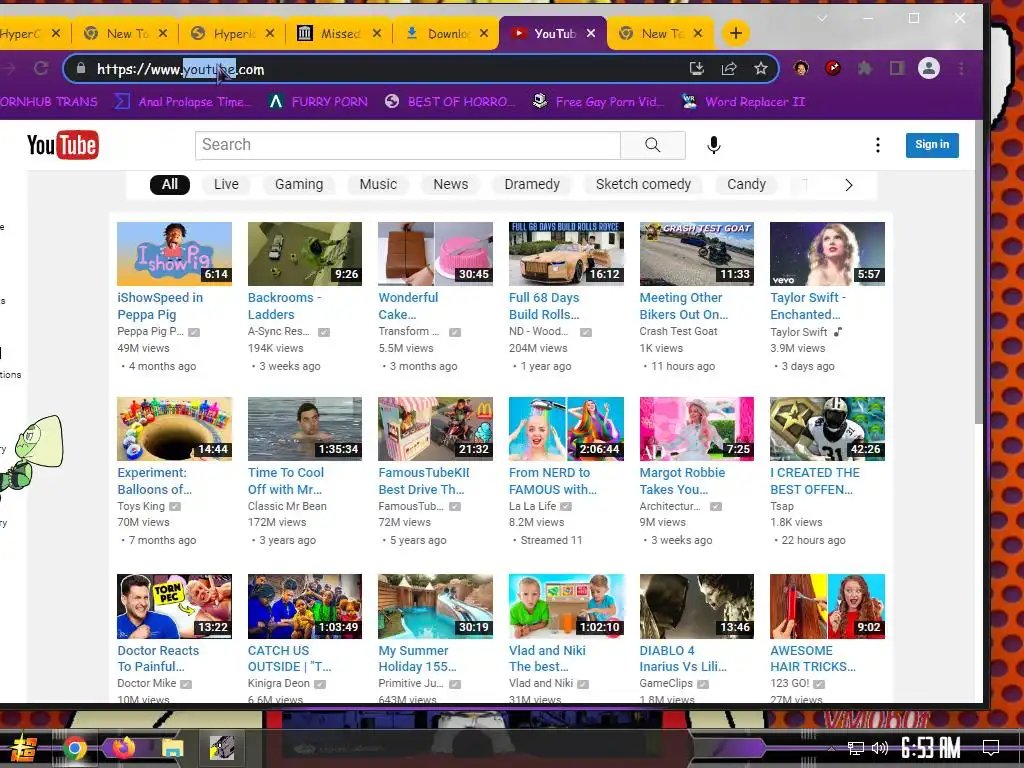Open AWESOME HAIR TRICKS video title

pos(812,658)
